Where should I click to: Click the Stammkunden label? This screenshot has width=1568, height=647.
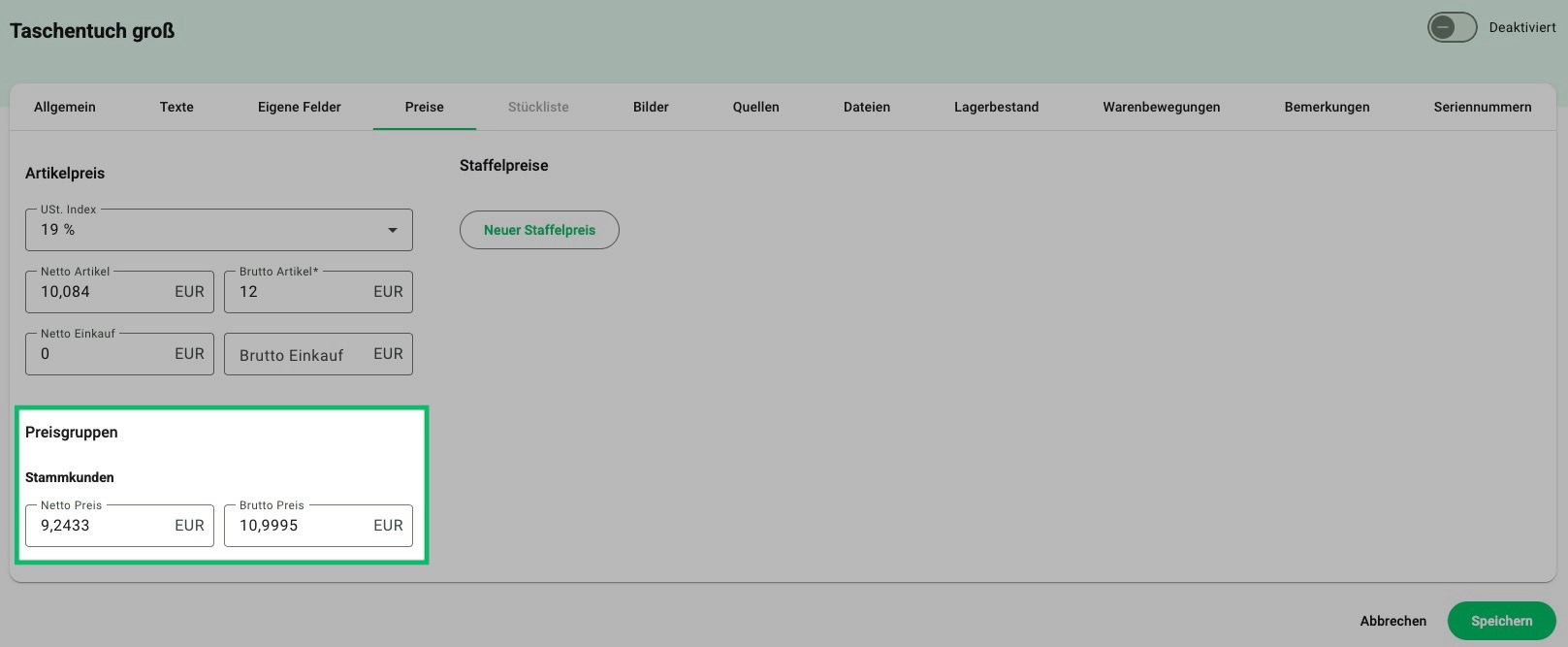[70, 477]
